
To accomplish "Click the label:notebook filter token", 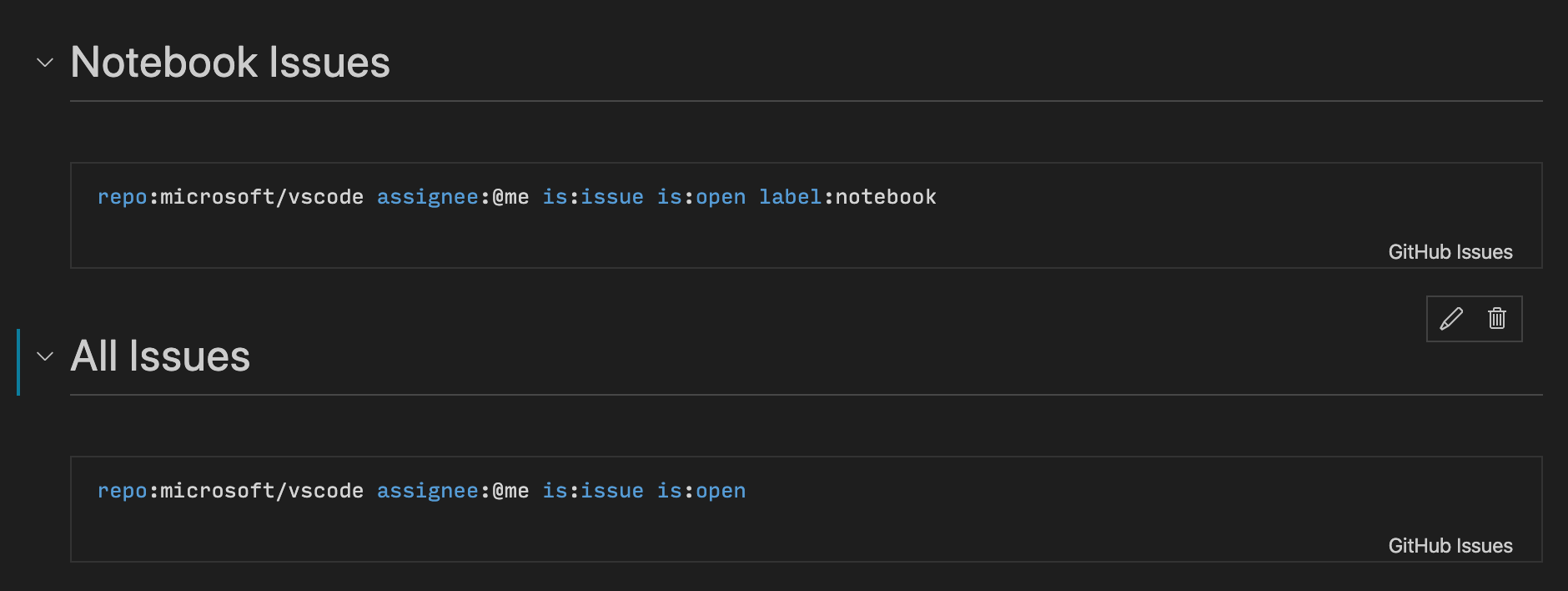I will pyautogui.click(x=847, y=196).
